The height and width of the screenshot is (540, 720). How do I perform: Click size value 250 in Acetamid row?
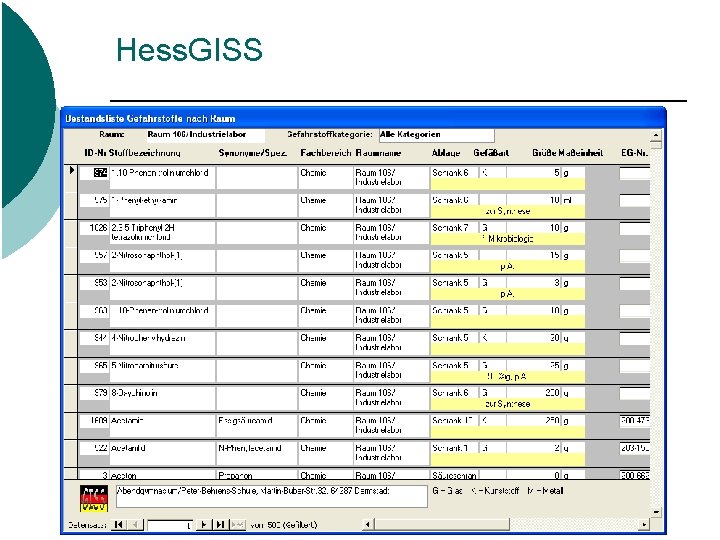pos(534,421)
